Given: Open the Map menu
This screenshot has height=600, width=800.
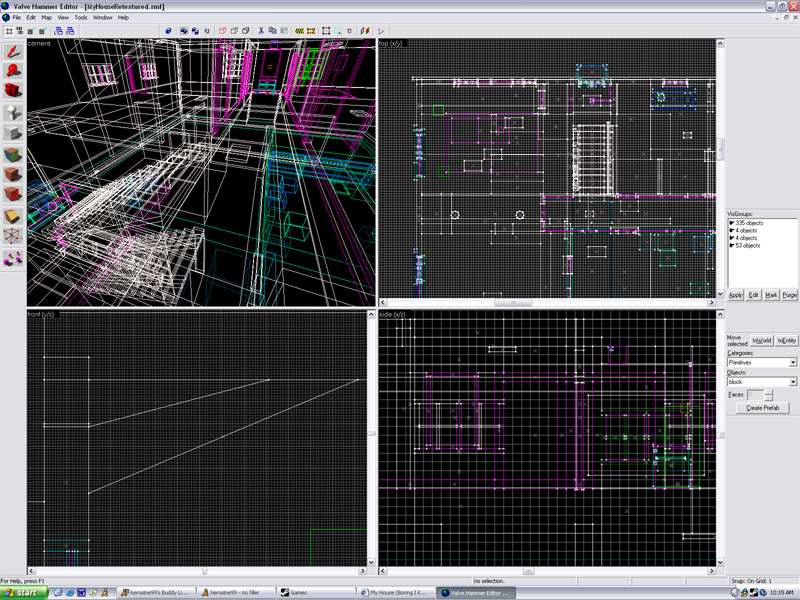Looking at the screenshot, I should click(46, 18).
